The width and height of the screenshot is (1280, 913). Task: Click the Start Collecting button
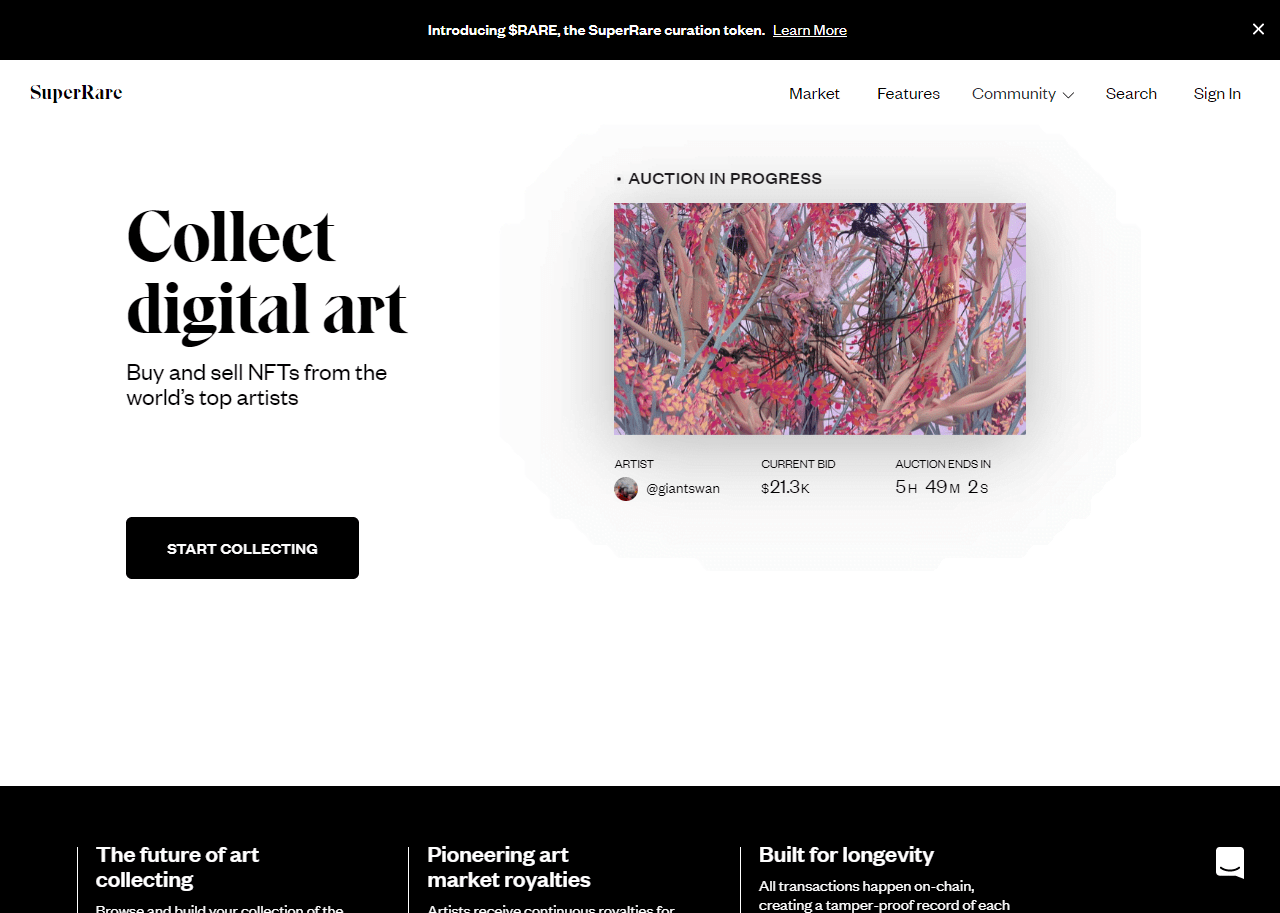coord(242,548)
